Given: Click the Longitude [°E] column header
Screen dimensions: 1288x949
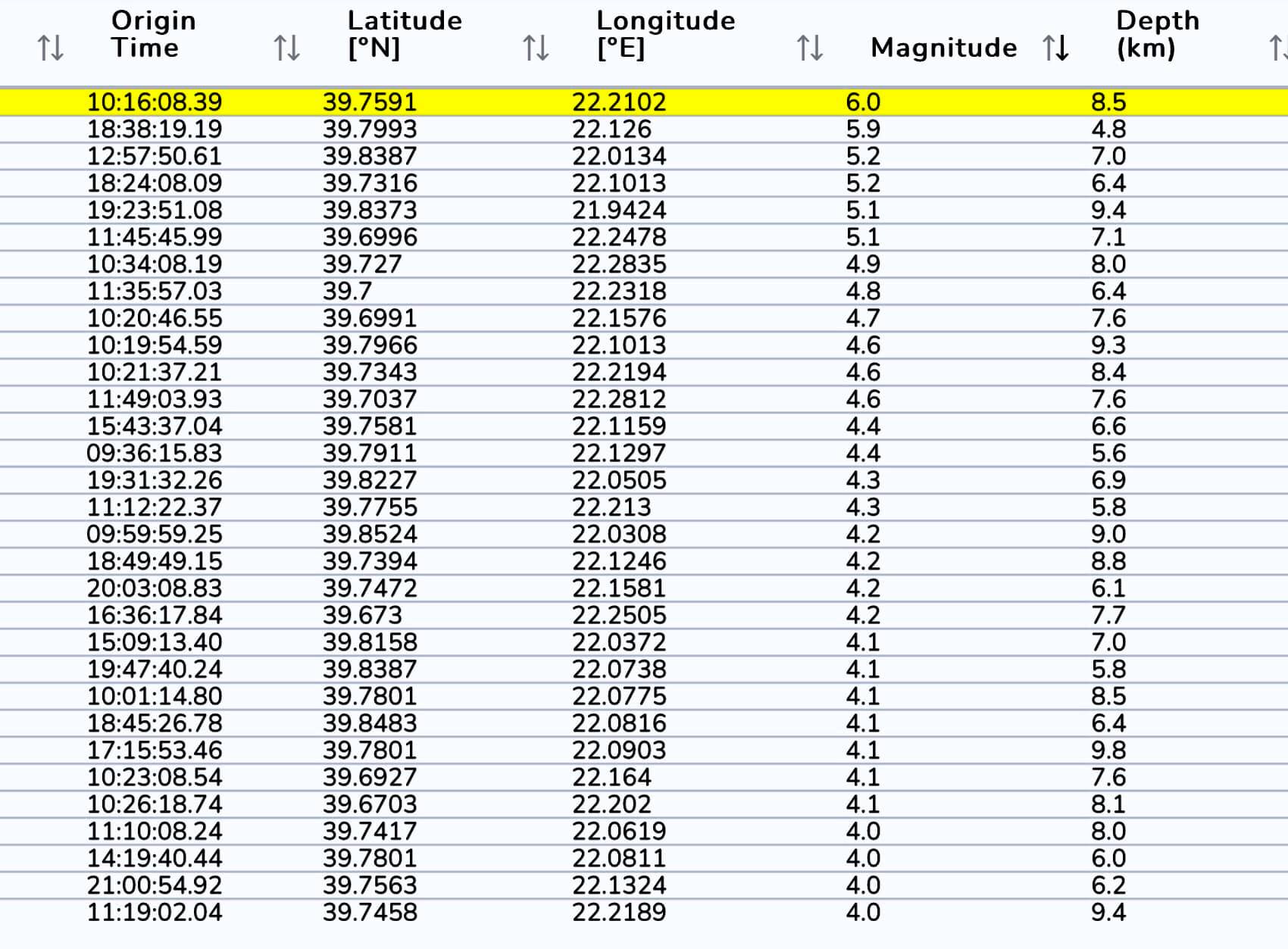Looking at the screenshot, I should tap(665, 34).
